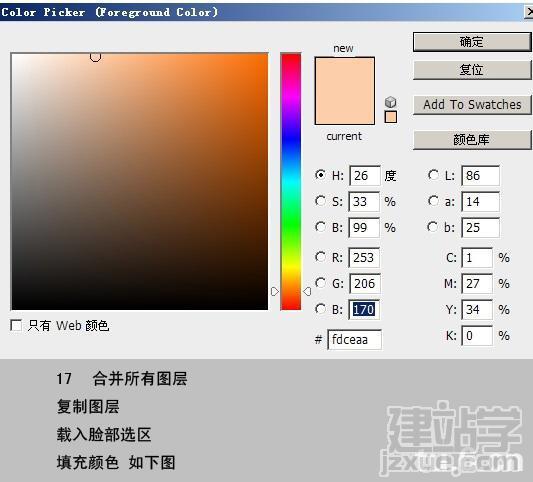The height and width of the screenshot is (482, 533).
Task: Click the Add To Swatches button
Action: (472, 105)
